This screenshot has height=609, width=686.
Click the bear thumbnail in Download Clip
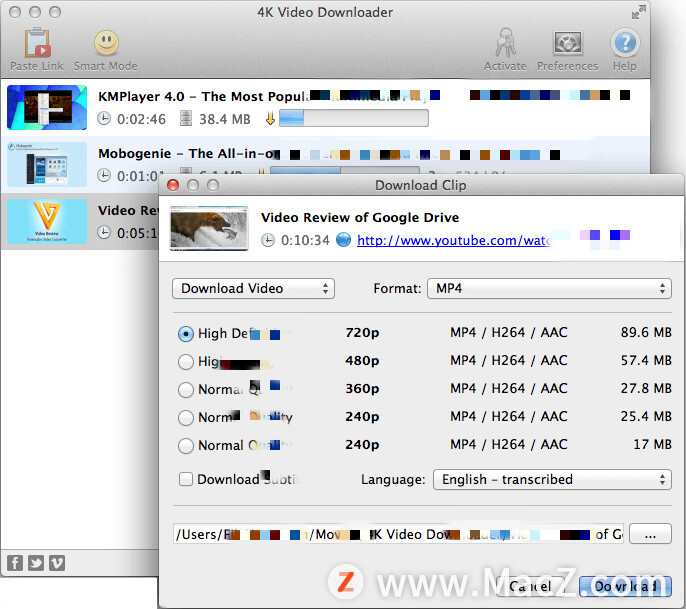(x=209, y=228)
